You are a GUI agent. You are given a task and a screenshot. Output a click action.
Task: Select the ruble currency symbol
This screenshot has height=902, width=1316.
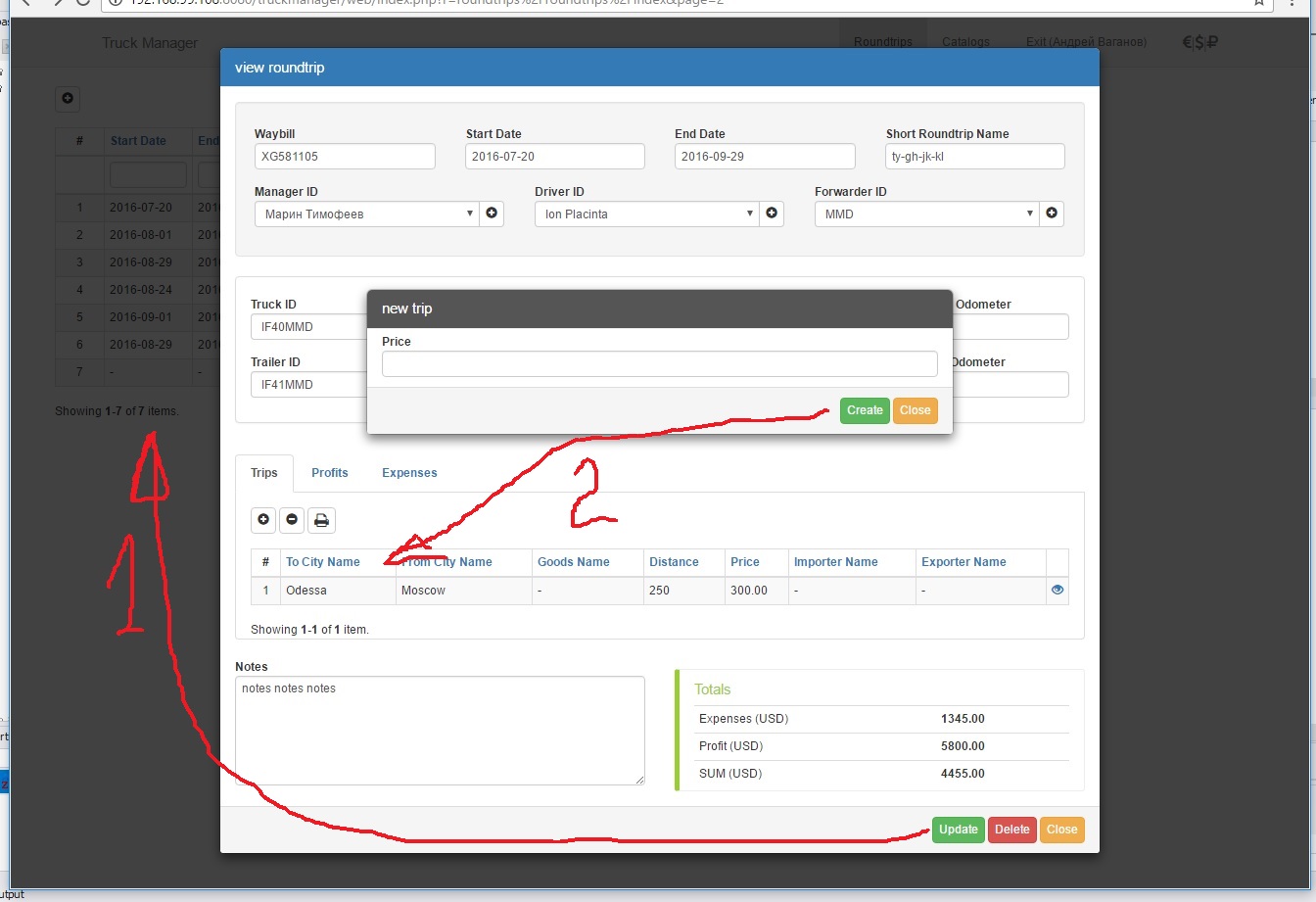click(x=1213, y=42)
